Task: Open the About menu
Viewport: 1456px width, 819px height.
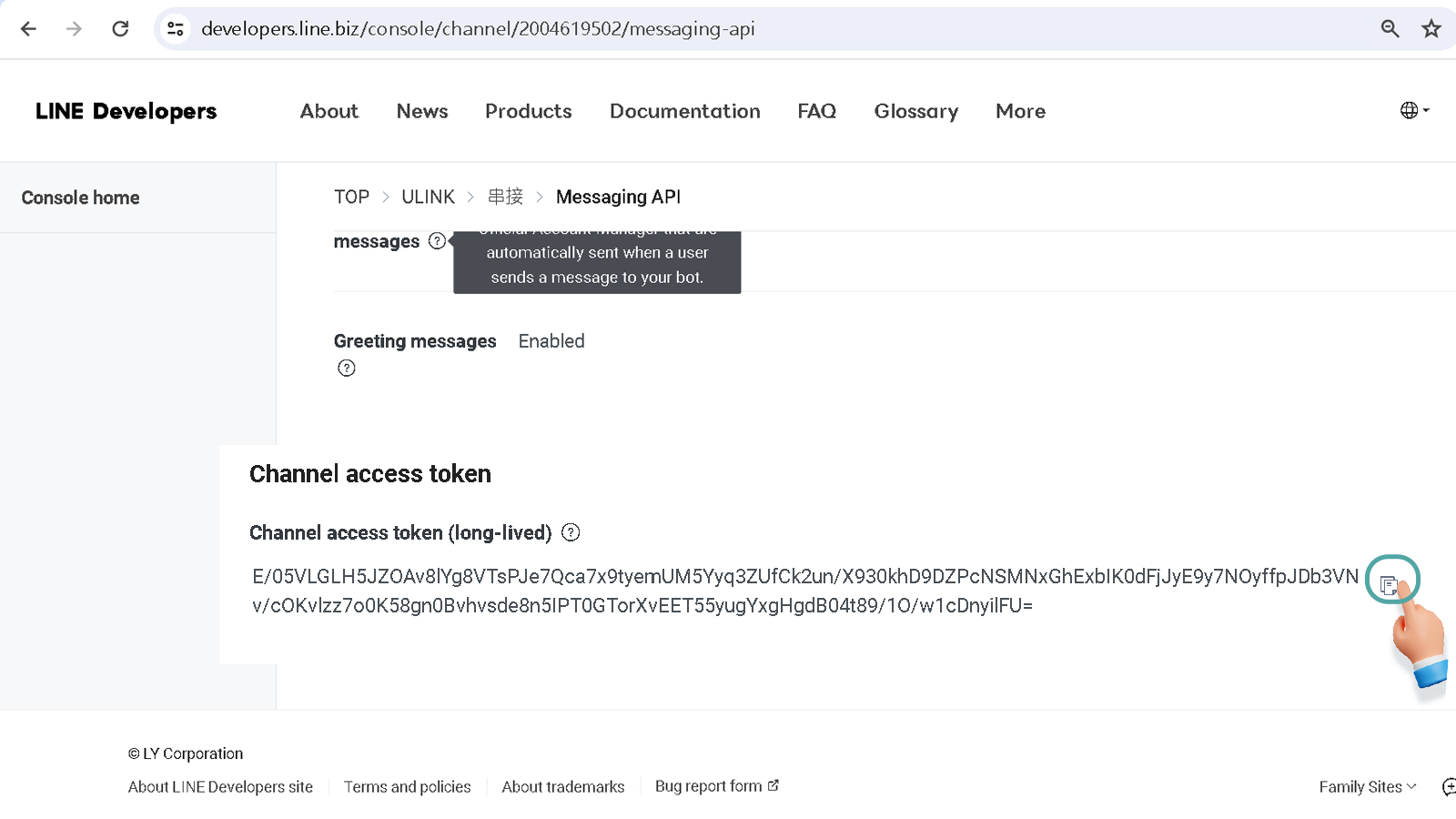Action: (329, 111)
